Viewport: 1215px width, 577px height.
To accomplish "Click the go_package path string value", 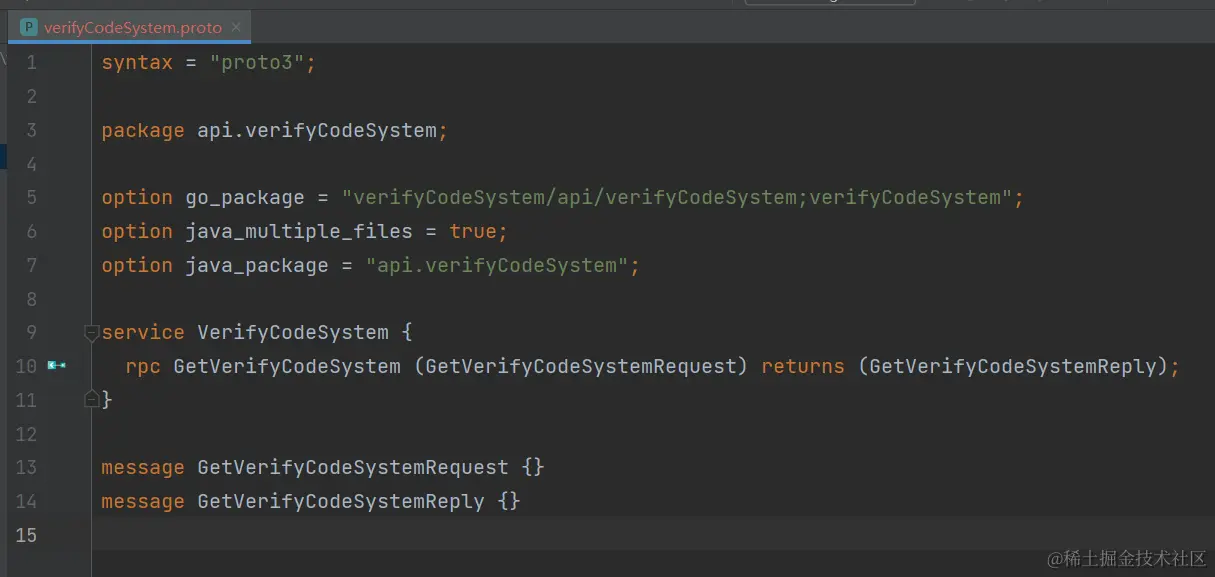I will [677, 197].
